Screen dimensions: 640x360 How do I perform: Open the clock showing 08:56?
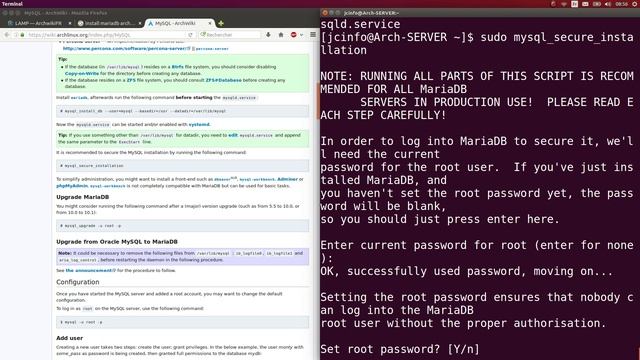pyautogui.click(x=621, y=4)
